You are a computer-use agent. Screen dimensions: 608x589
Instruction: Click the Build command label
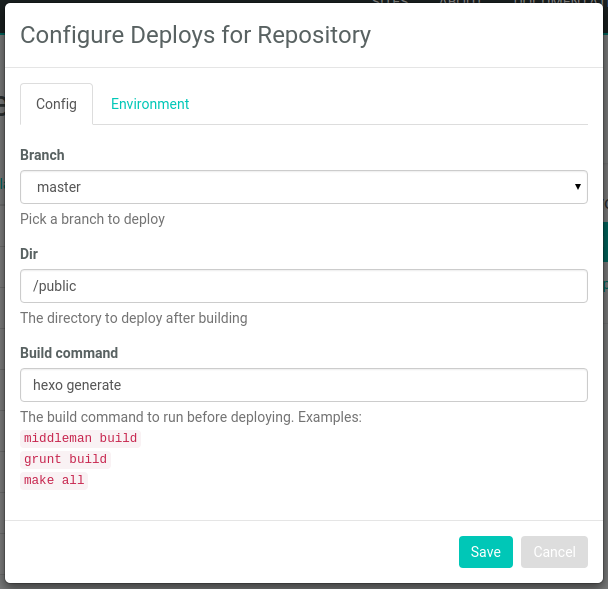tap(69, 353)
